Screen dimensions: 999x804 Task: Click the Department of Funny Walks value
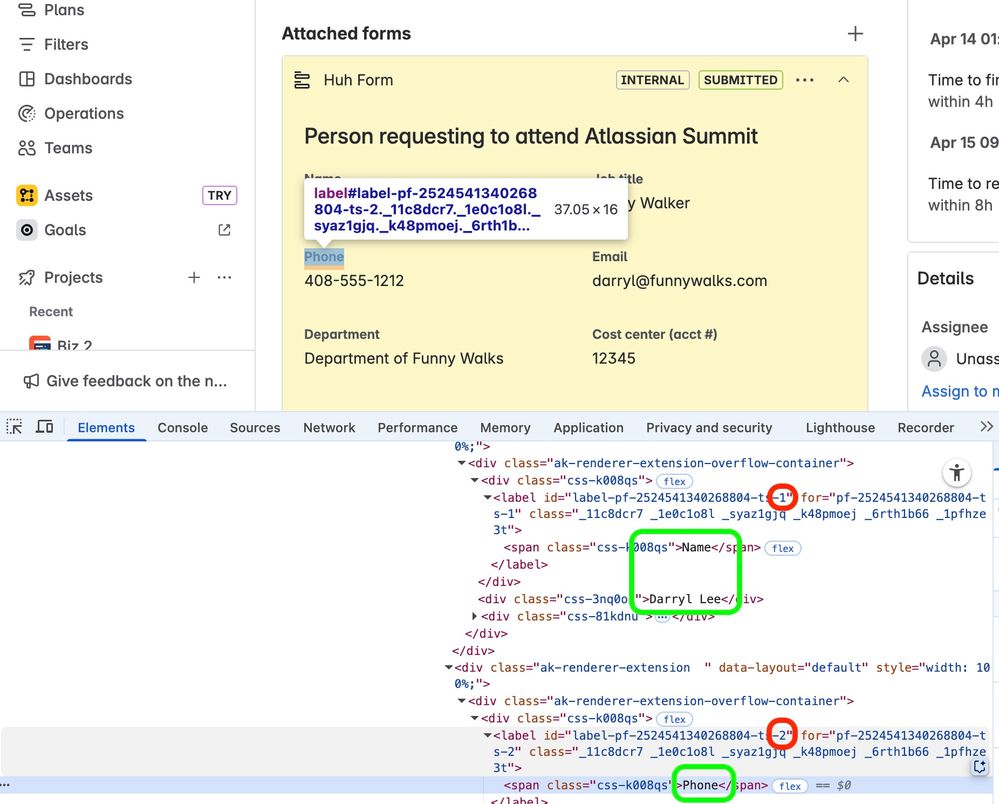click(x=404, y=359)
